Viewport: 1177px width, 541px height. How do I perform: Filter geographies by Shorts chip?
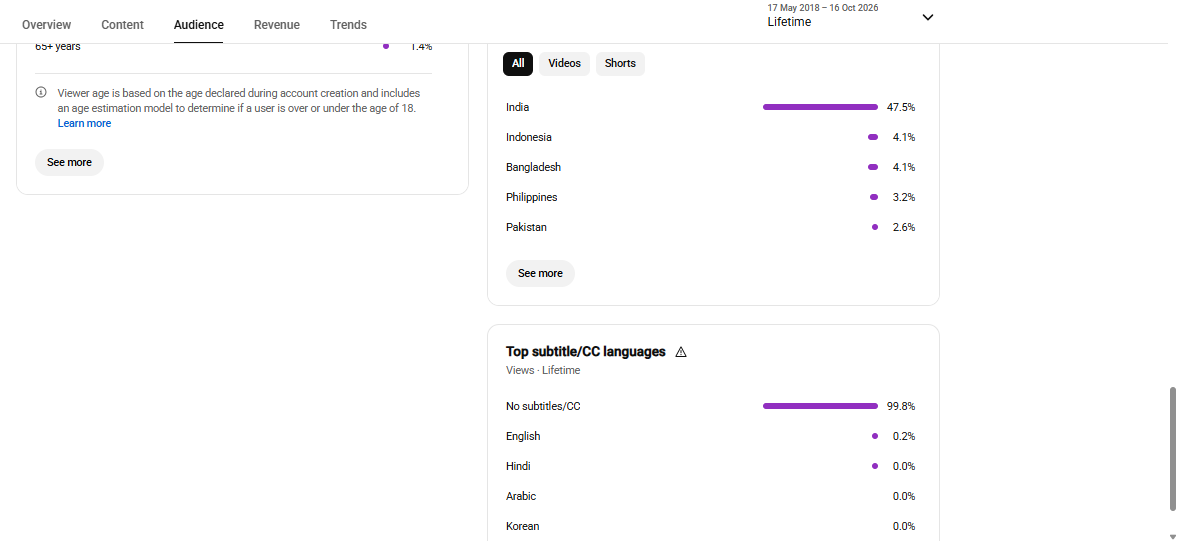[x=620, y=64]
